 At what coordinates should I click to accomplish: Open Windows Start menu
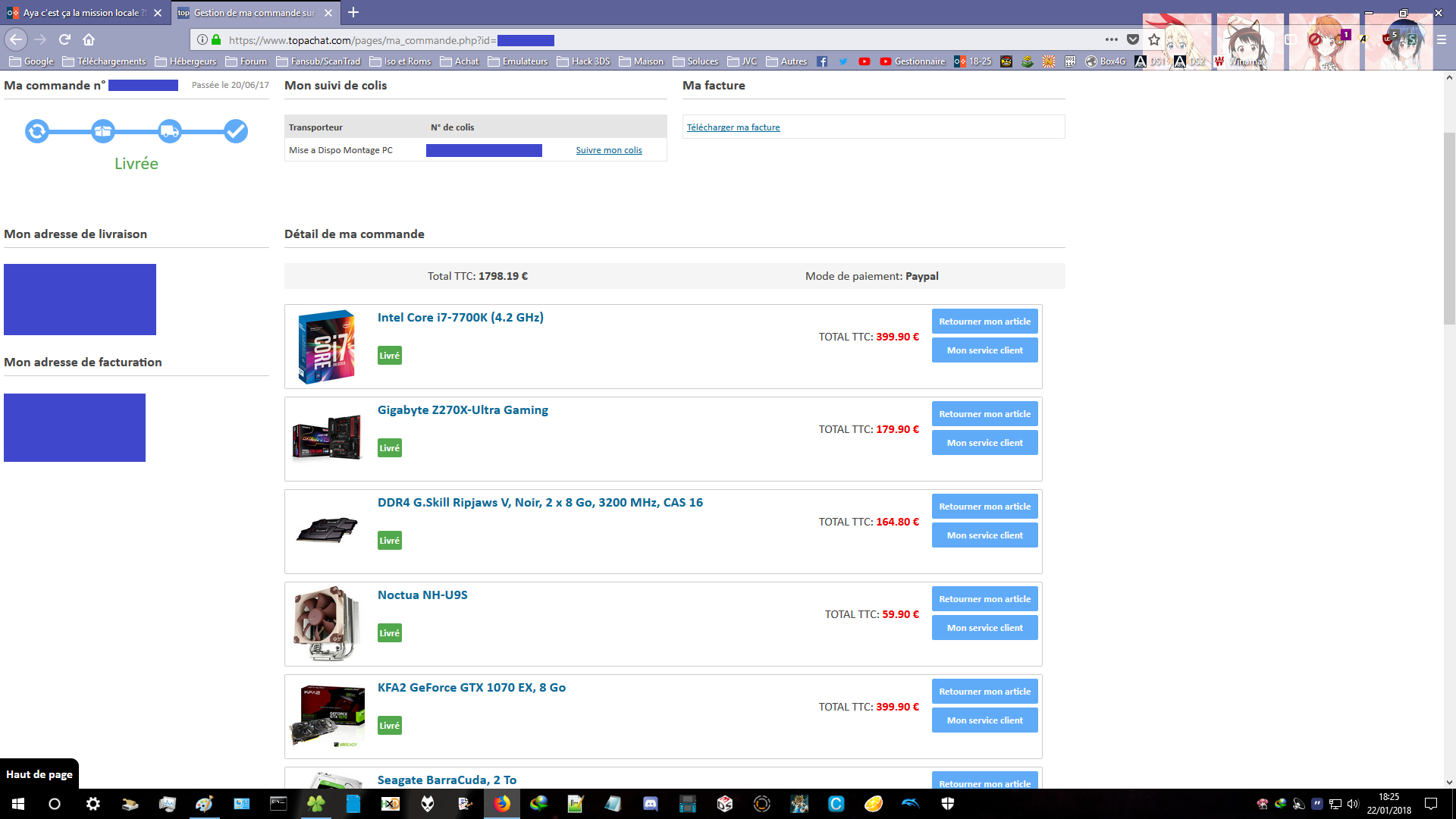18,804
